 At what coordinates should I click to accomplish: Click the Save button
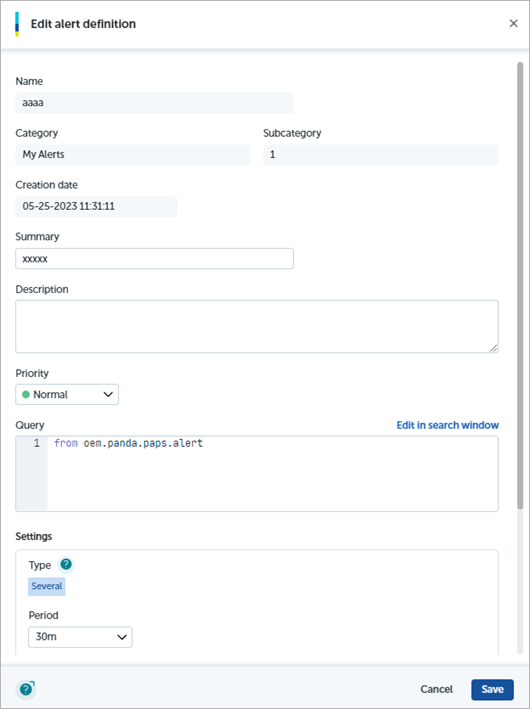492,689
